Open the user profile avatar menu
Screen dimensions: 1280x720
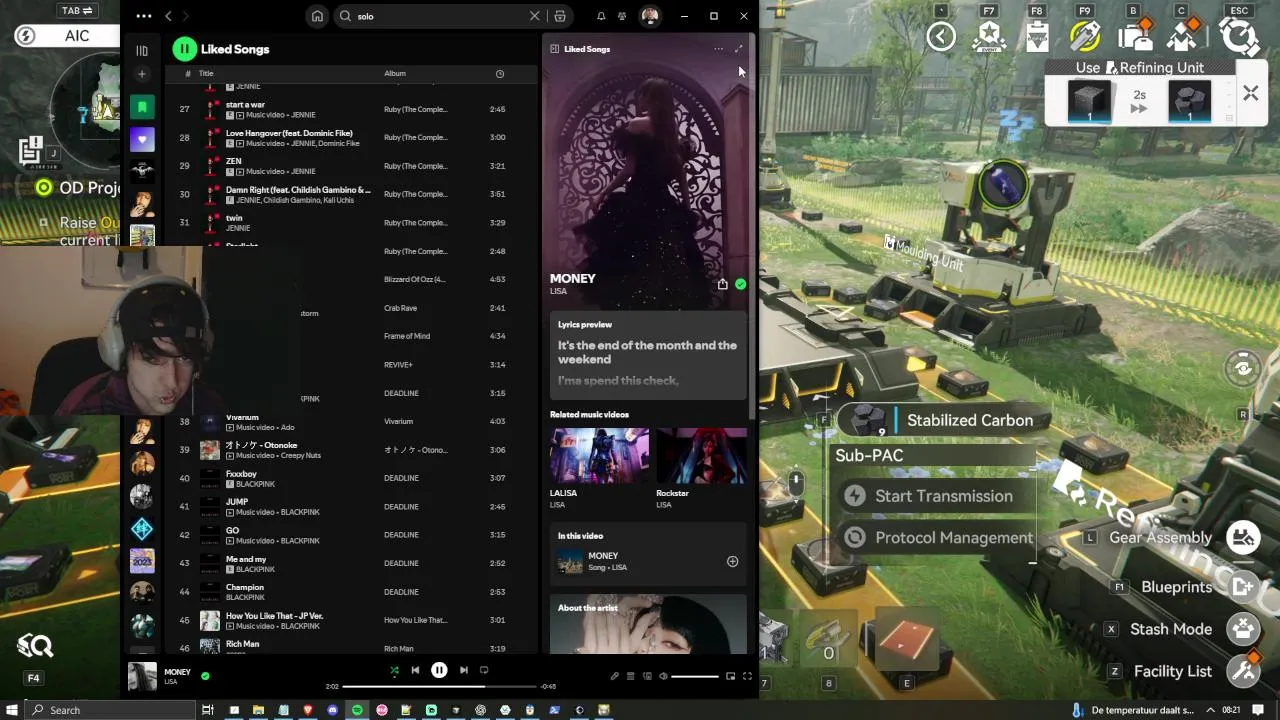[x=650, y=16]
